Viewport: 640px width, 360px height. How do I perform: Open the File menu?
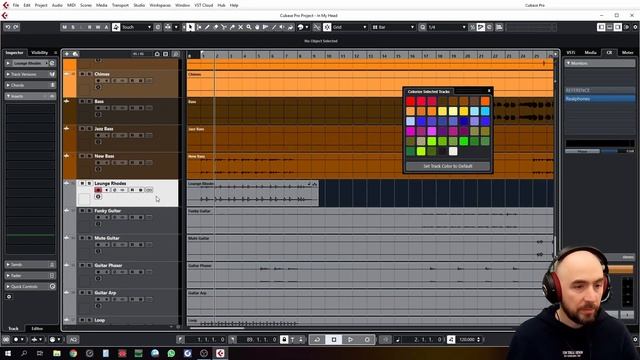tap(16, 5)
